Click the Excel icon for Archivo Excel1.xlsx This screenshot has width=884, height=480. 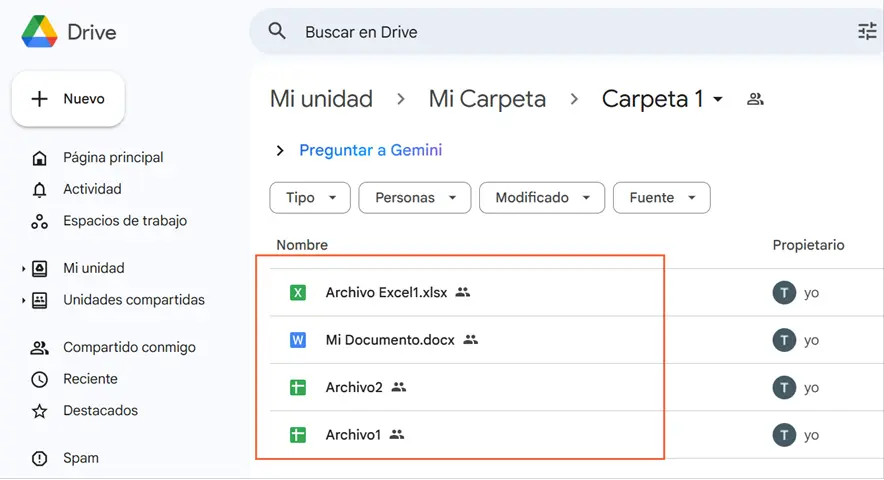click(x=298, y=293)
